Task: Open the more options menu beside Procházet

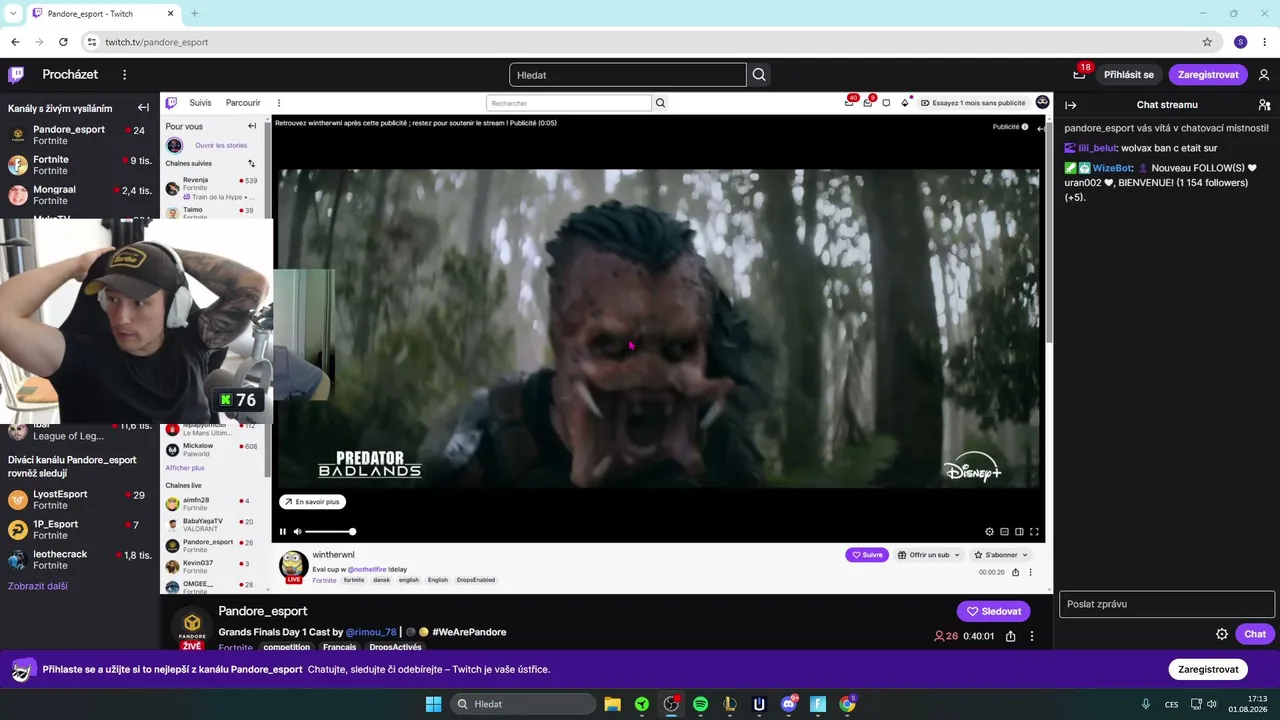Action: tap(124, 75)
